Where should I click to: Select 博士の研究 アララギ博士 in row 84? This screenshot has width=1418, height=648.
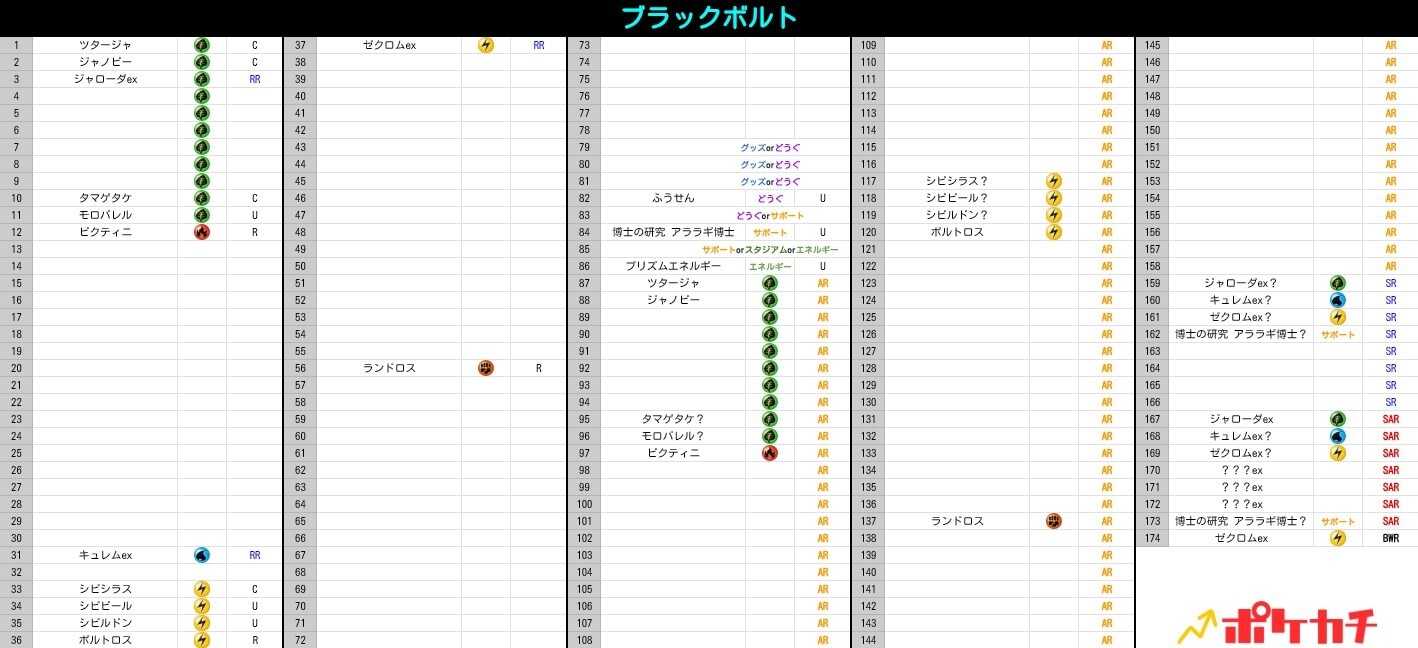(673, 232)
